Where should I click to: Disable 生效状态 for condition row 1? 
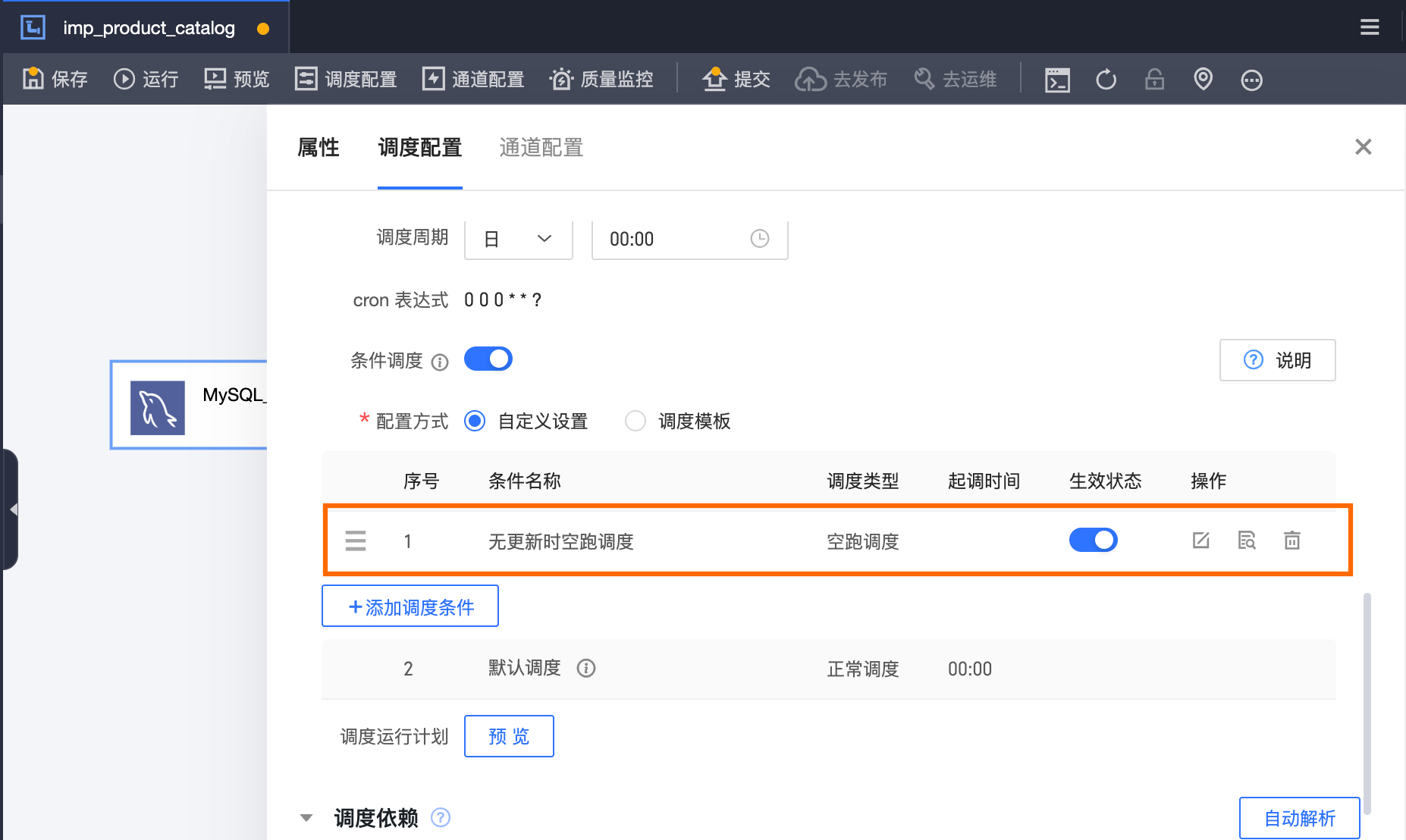(x=1093, y=540)
